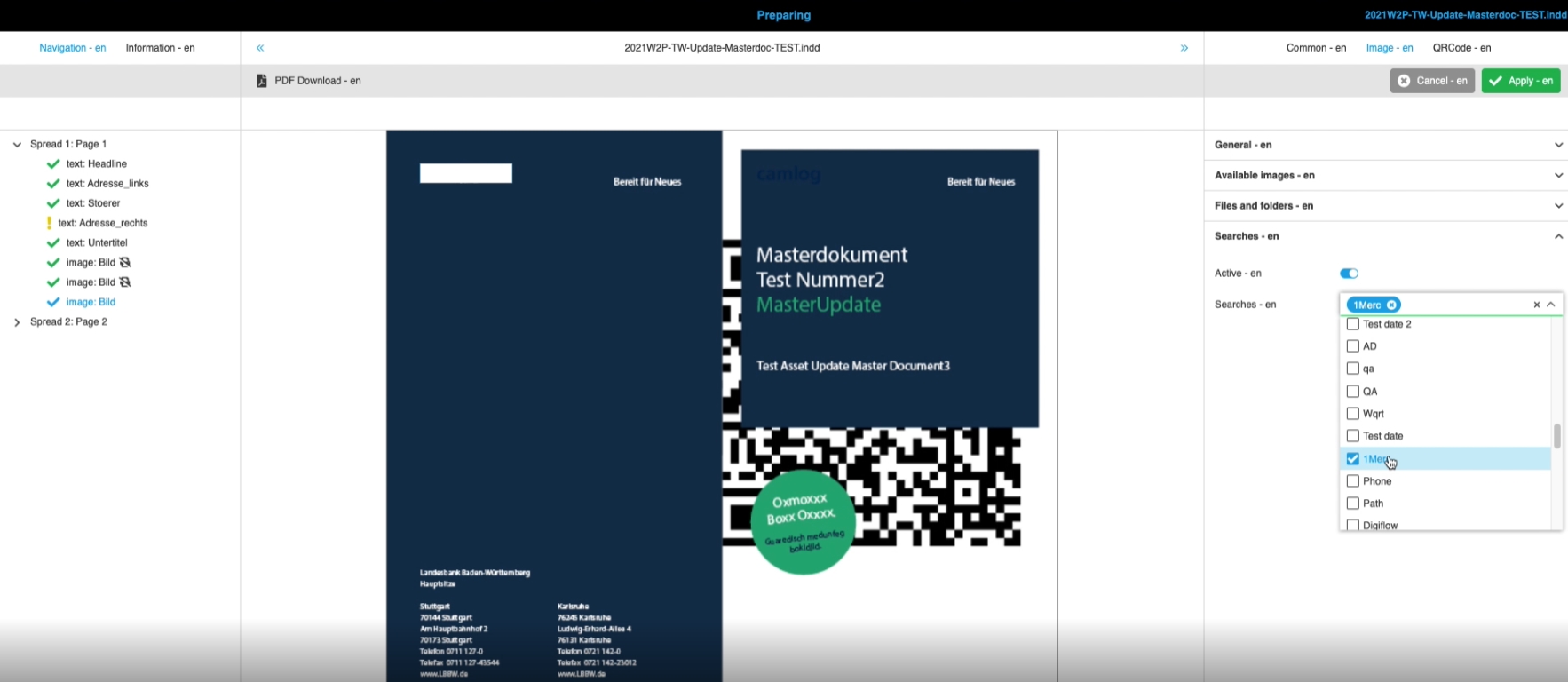The height and width of the screenshot is (682, 1568).
Task: Click yellow warning mark beside text: Adresse_rechts
Action: (x=49, y=223)
